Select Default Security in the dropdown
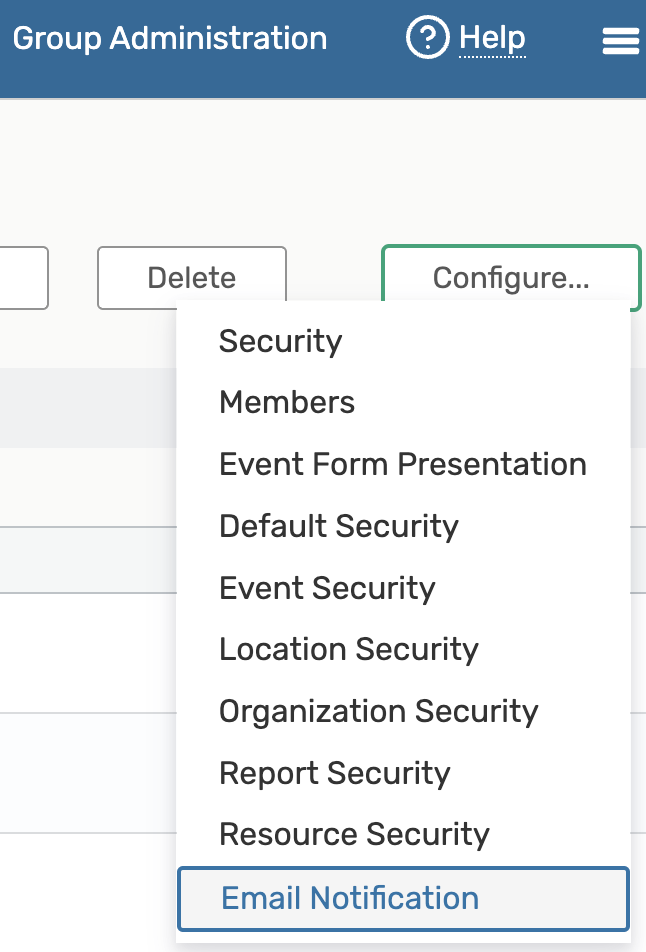646x952 pixels. pyautogui.click(x=338, y=526)
